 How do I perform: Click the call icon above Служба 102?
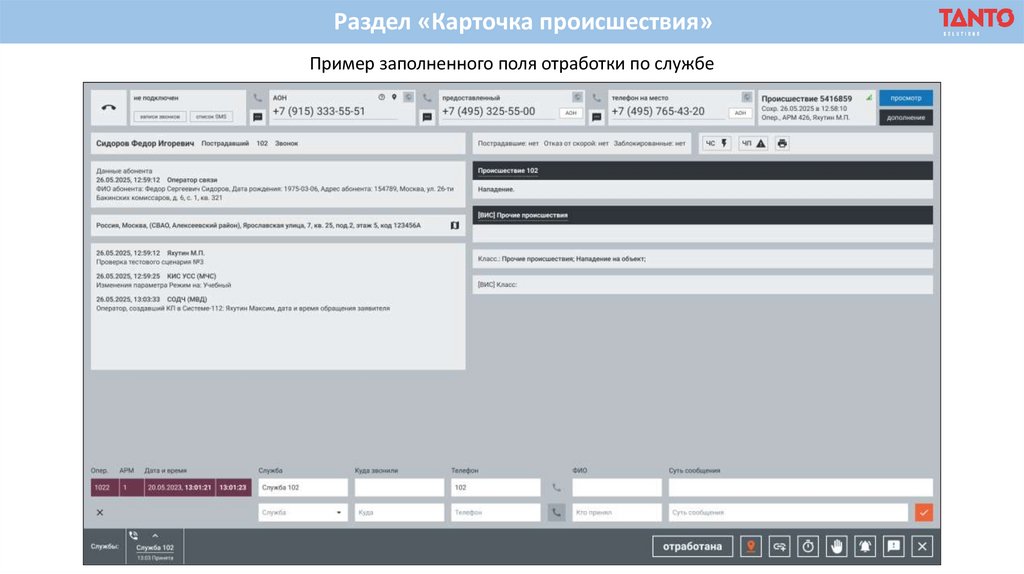(x=134, y=535)
